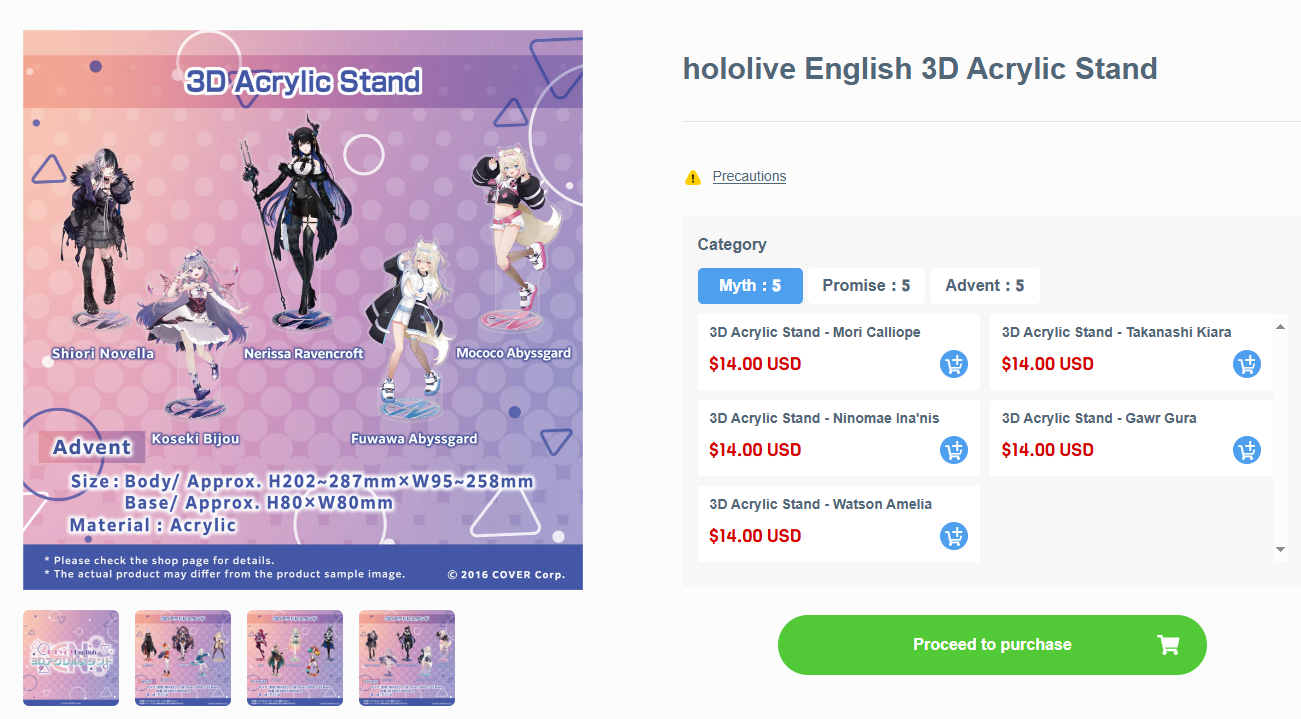This screenshot has height=719, width=1301.
Task: Switch to the Promise : 5 category
Action: [866, 286]
